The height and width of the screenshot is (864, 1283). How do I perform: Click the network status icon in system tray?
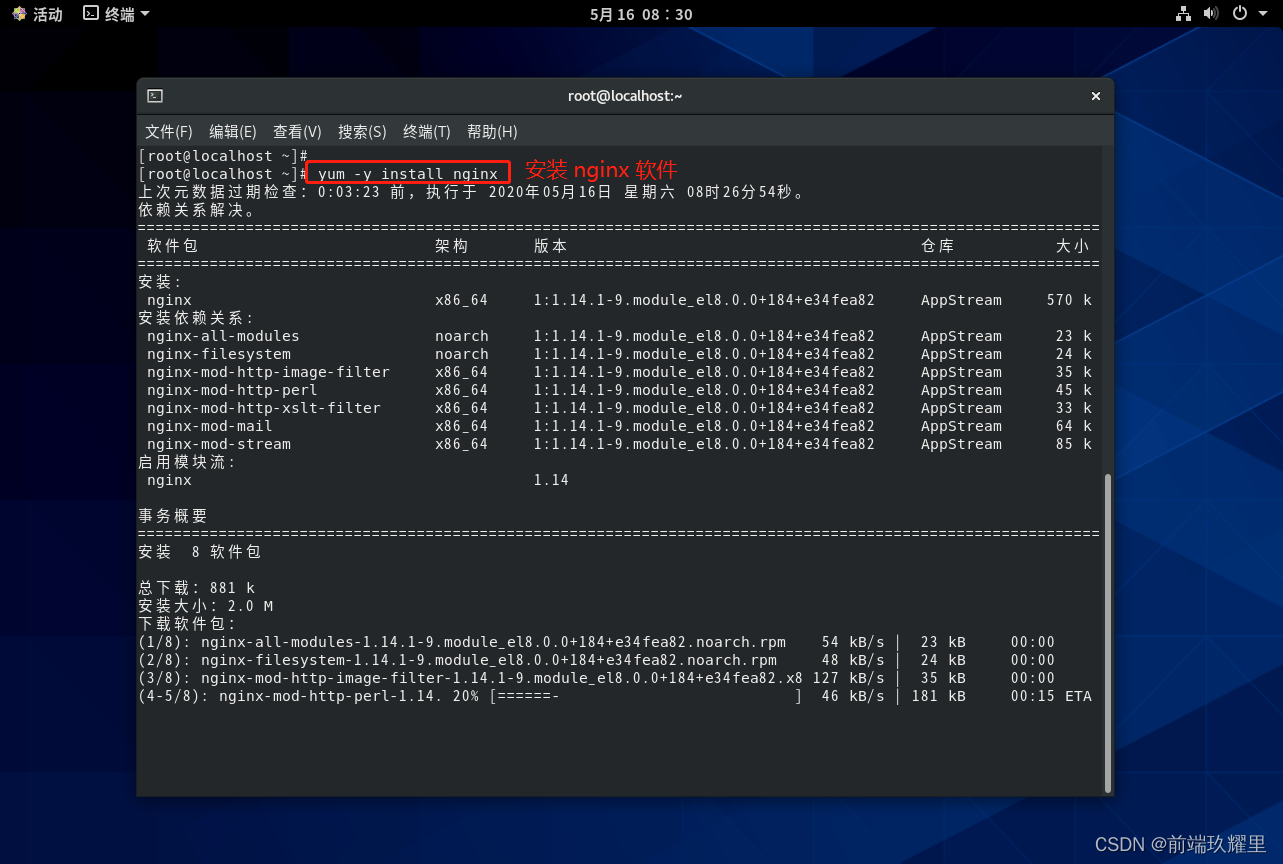pyautogui.click(x=1183, y=14)
